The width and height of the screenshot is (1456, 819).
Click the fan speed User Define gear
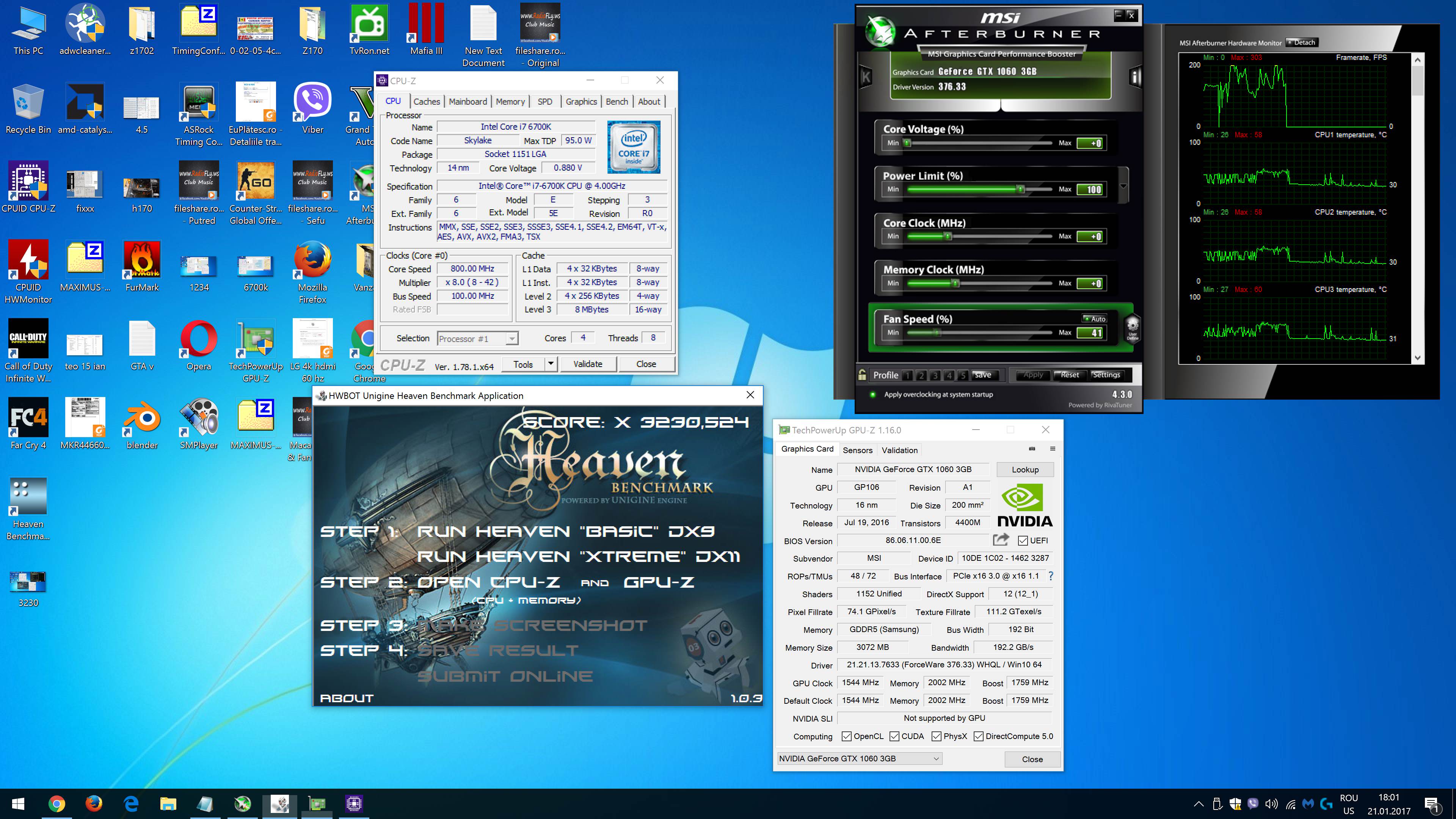point(1132,328)
